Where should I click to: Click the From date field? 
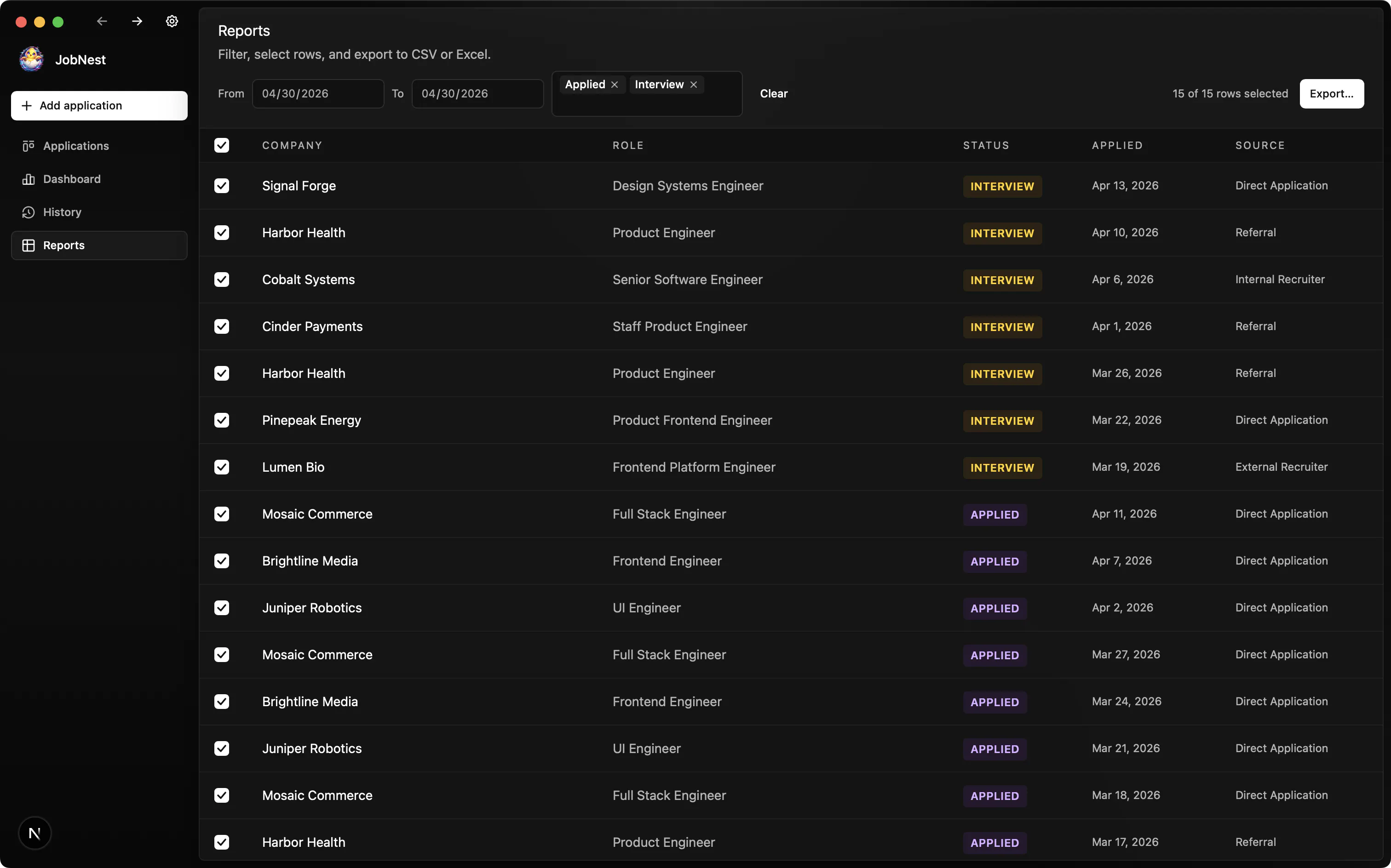tap(317, 94)
